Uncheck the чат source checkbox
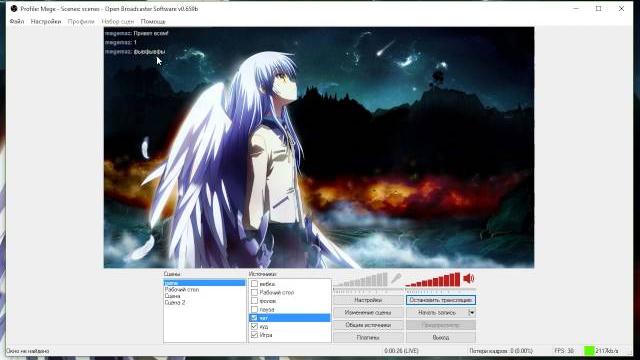 [254, 318]
